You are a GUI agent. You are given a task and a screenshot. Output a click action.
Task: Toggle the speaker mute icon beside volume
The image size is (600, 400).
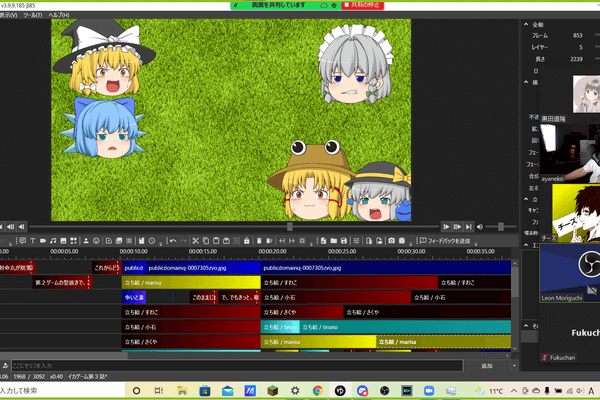coord(480,227)
